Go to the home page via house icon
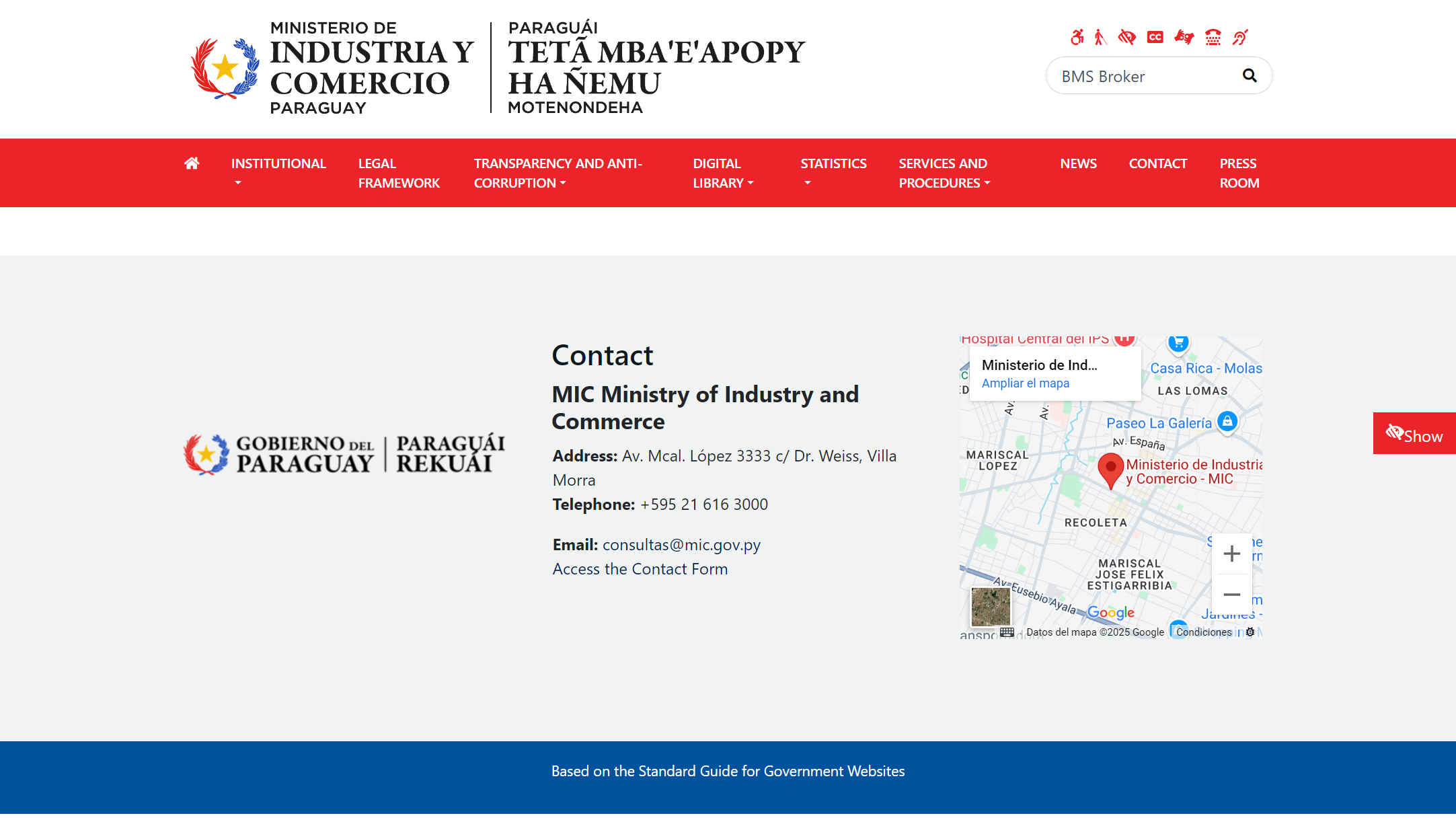 192,163
